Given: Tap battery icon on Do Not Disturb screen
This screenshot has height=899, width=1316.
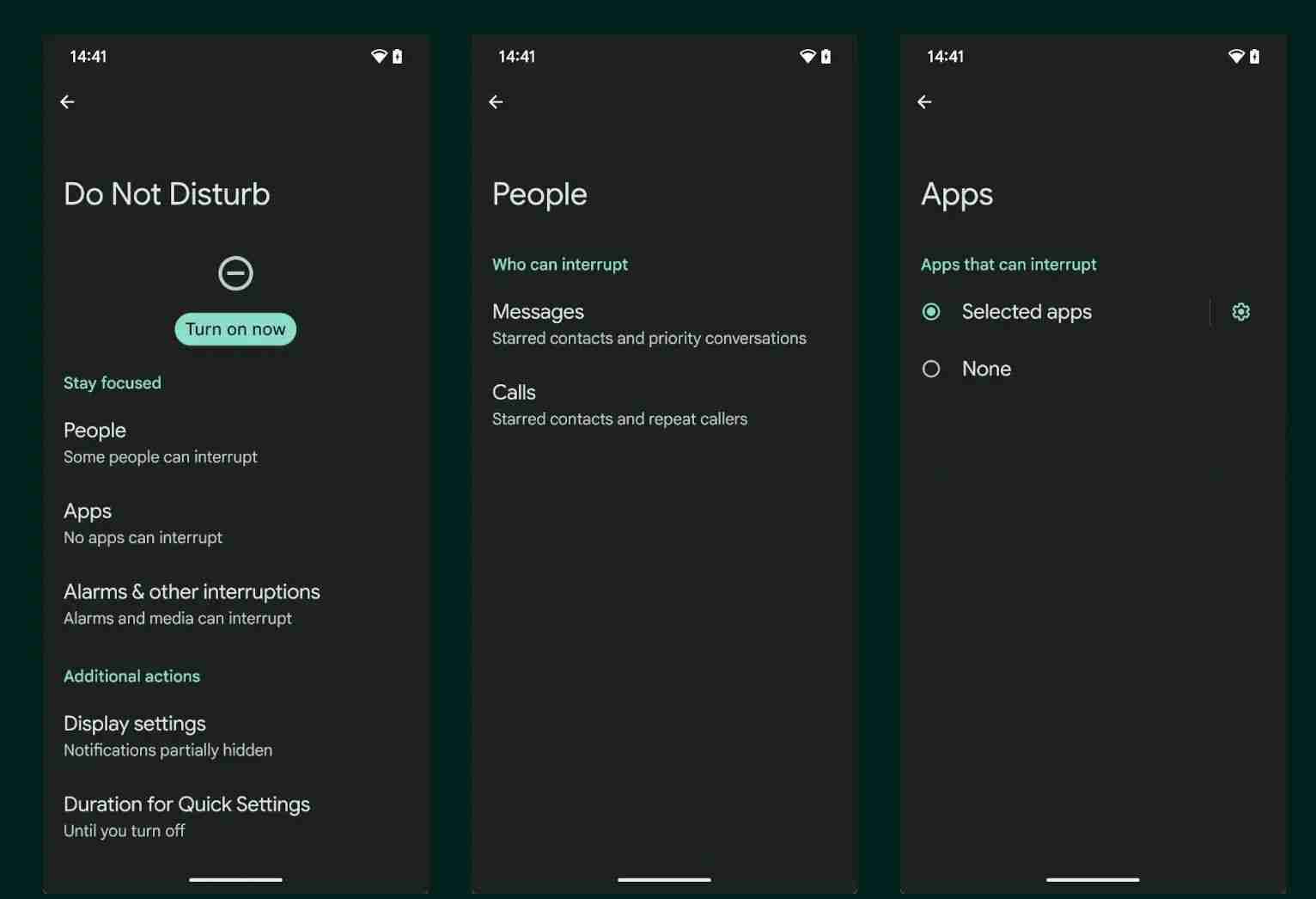Looking at the screenshot, I should 397,57.
